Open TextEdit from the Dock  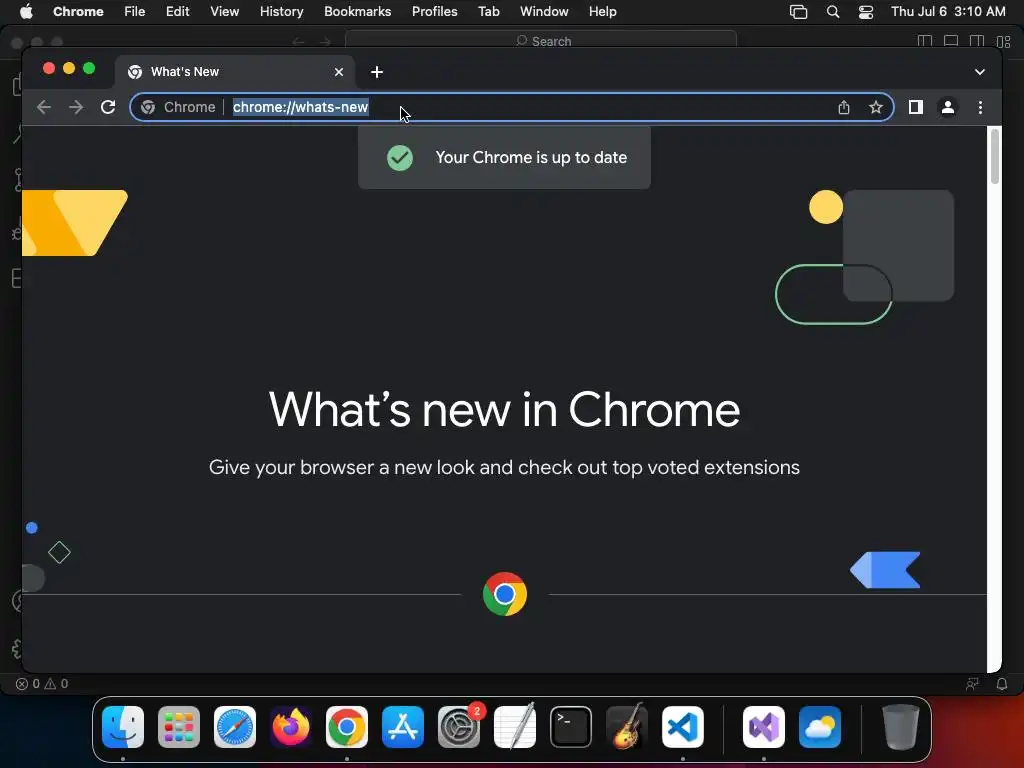pyautogui.click(x=515, y=726)
